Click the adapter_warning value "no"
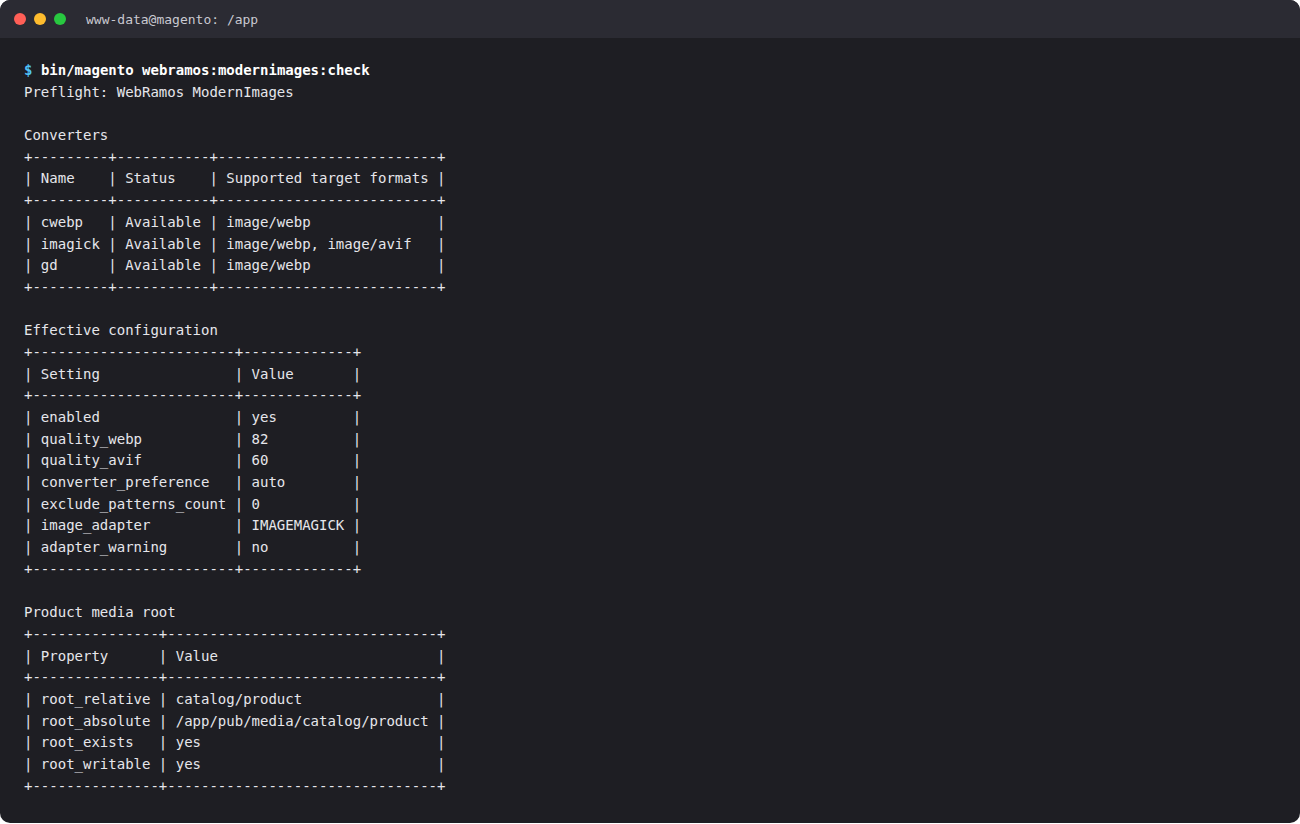The height and width of the screenshot is (824, 1300). point(260,547)
